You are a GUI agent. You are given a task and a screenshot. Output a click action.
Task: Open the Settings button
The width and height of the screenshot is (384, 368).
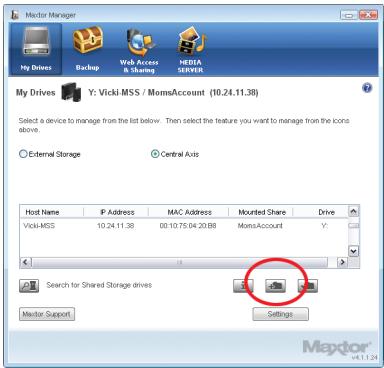tap(280, 314)
